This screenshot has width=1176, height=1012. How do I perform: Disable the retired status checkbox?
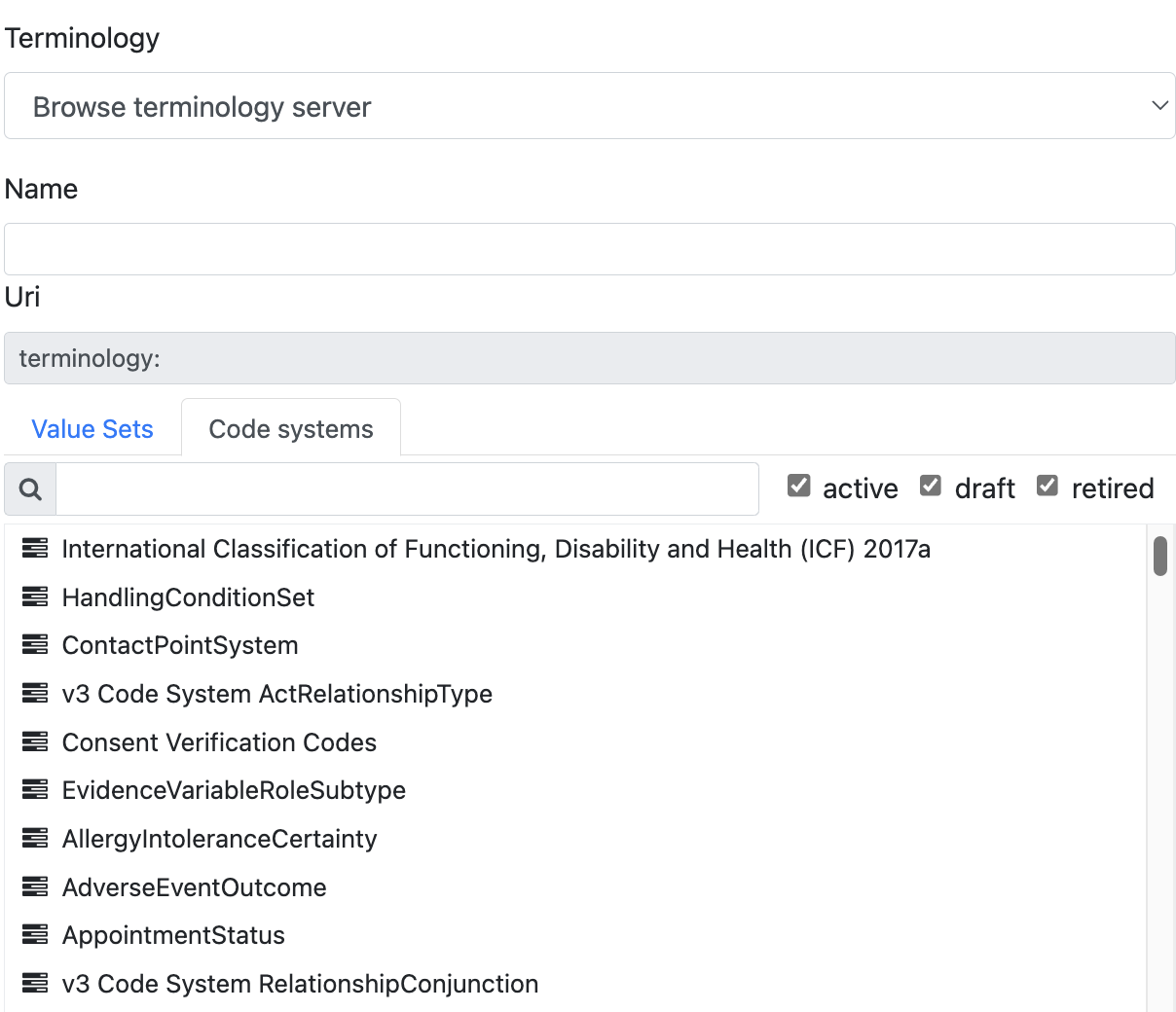pyautogui.click(x=1047, y=486)
